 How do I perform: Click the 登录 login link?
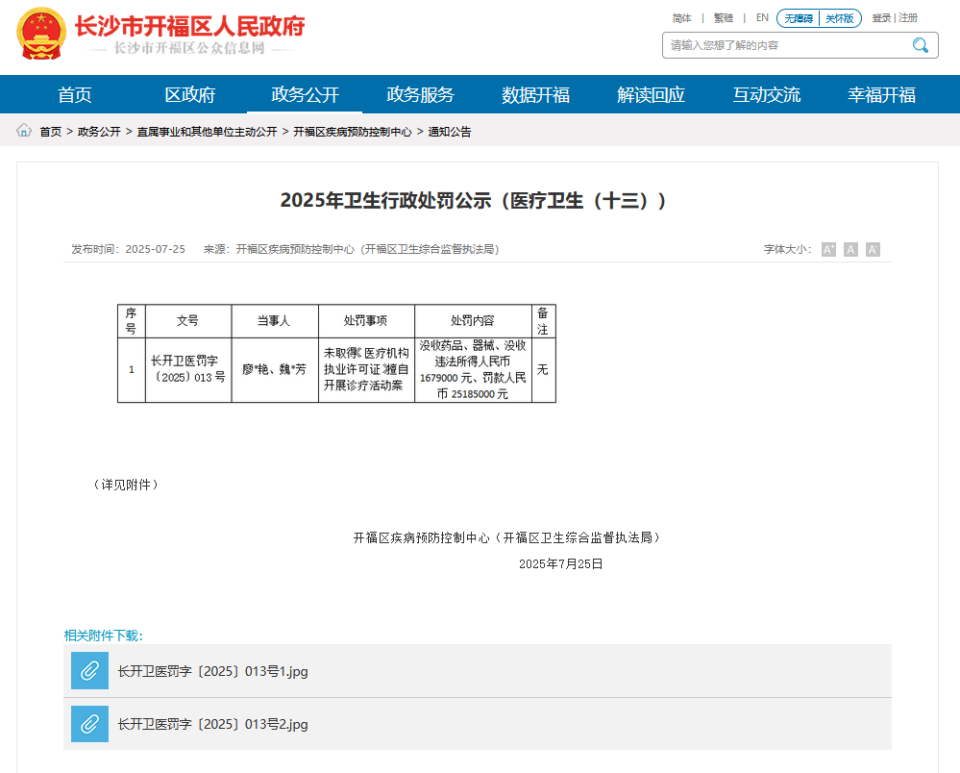click(880, 17)
